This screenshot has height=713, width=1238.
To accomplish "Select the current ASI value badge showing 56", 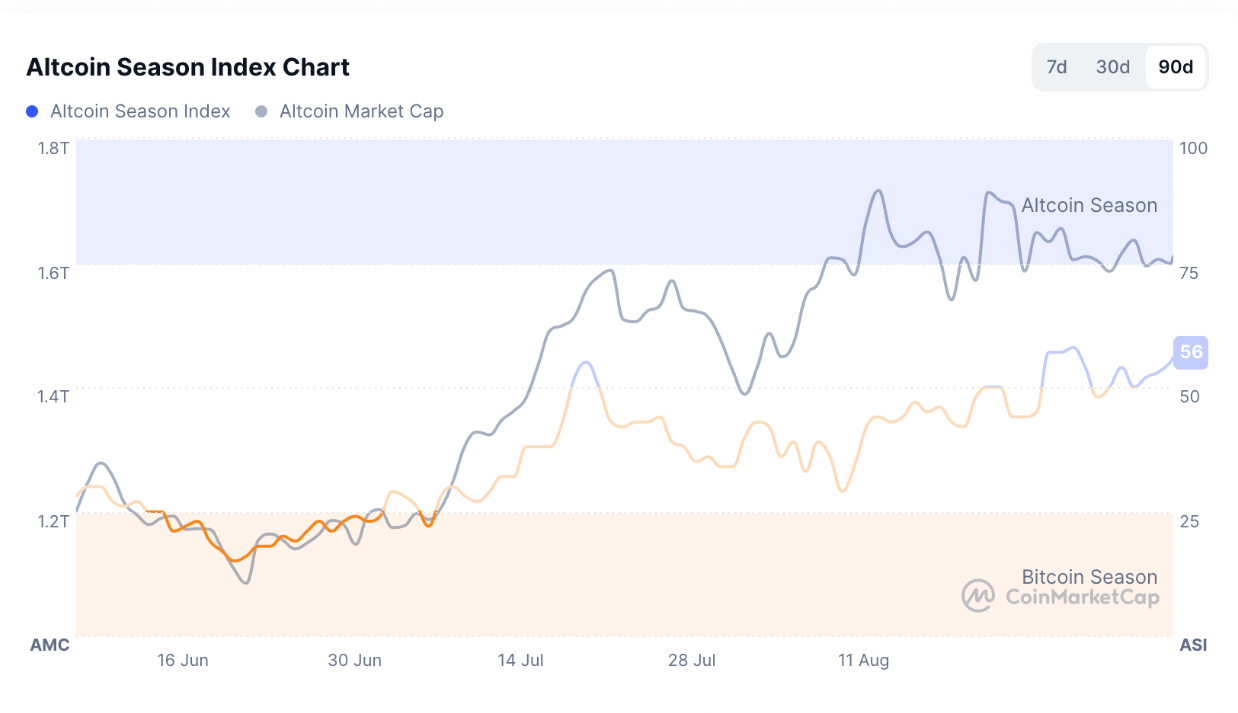I will pos(1190,353).
